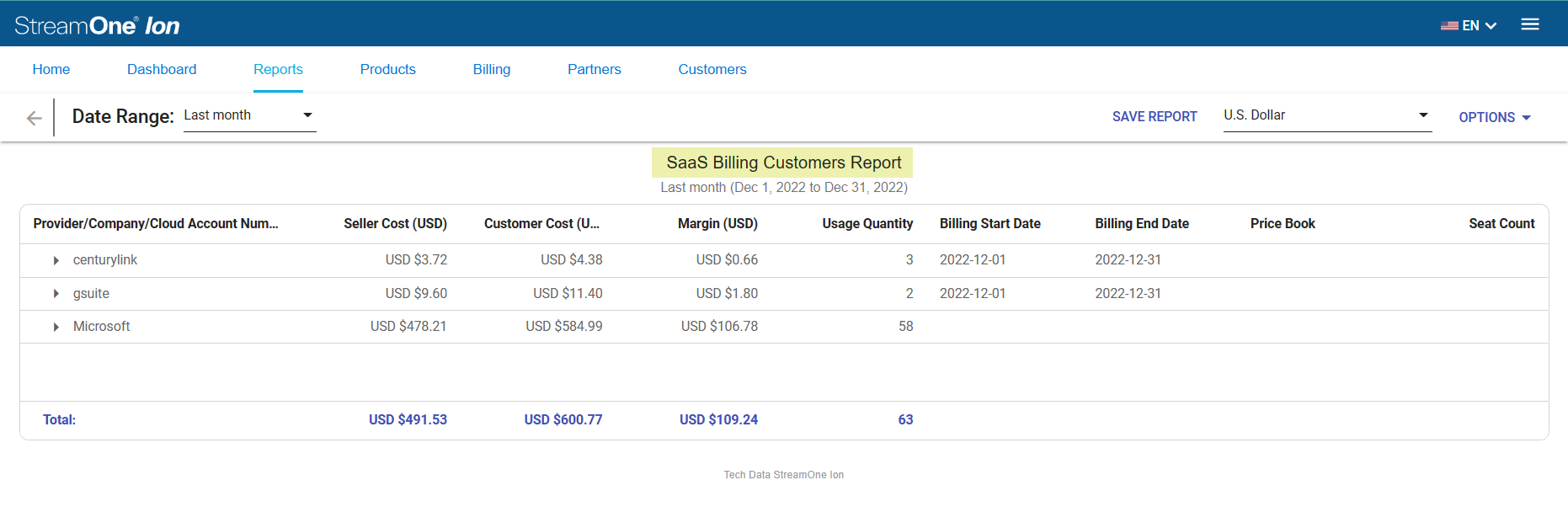Click the Total: row label
1568x512 pixels.
59,419
